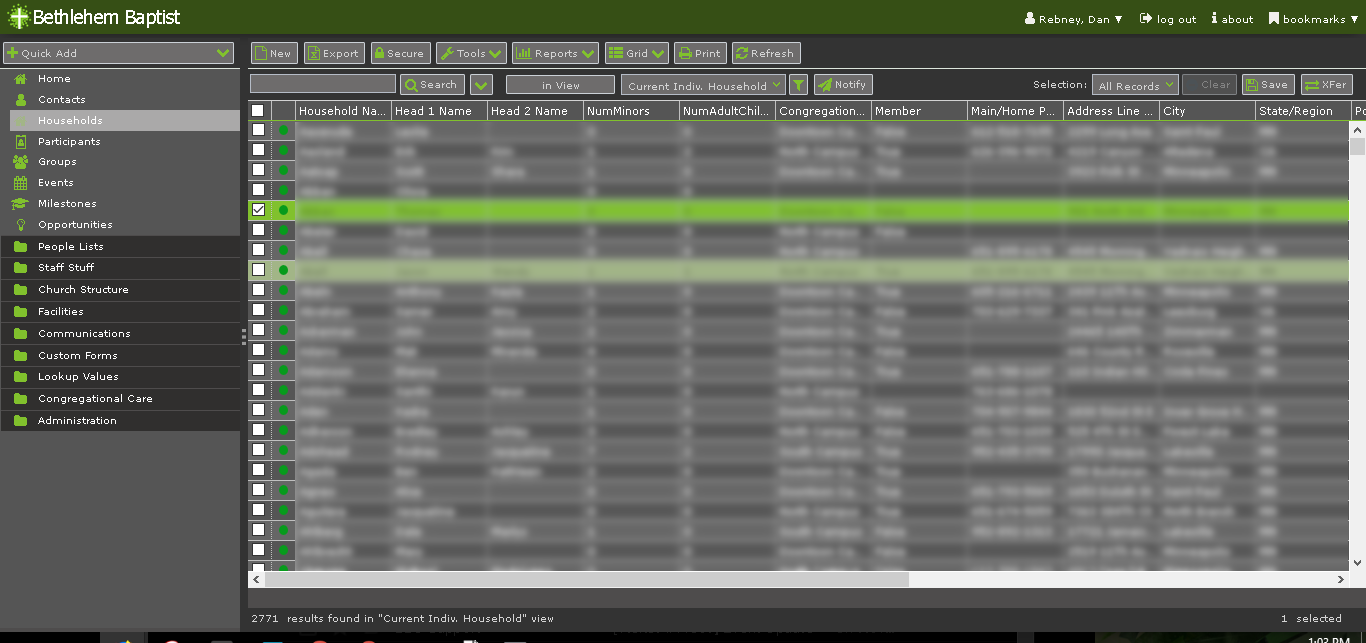Uncheck the checked row's checkbox
Screen dimensions: 1366x643
click(x=258, y=210)
